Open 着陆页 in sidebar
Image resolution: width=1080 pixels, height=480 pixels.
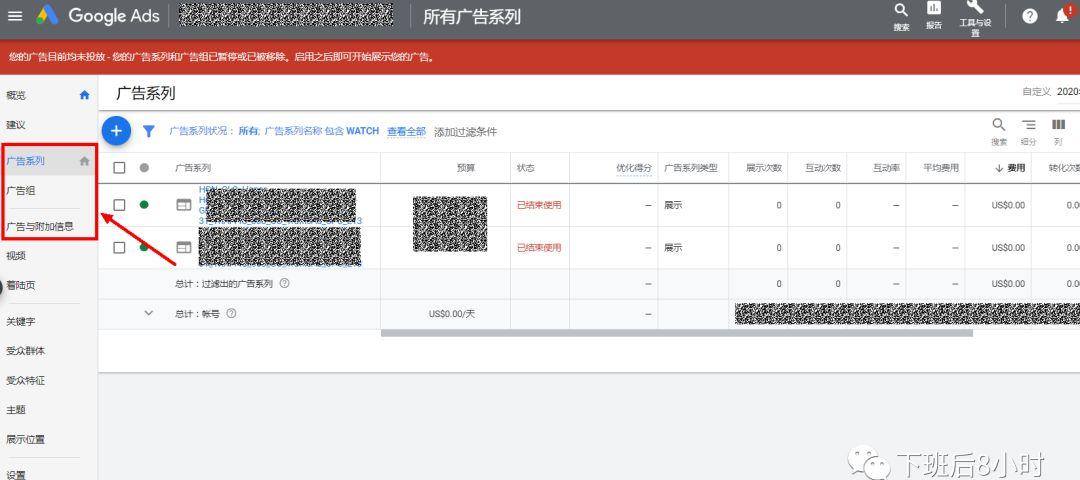pyautogui.click(x=21, y=285)
